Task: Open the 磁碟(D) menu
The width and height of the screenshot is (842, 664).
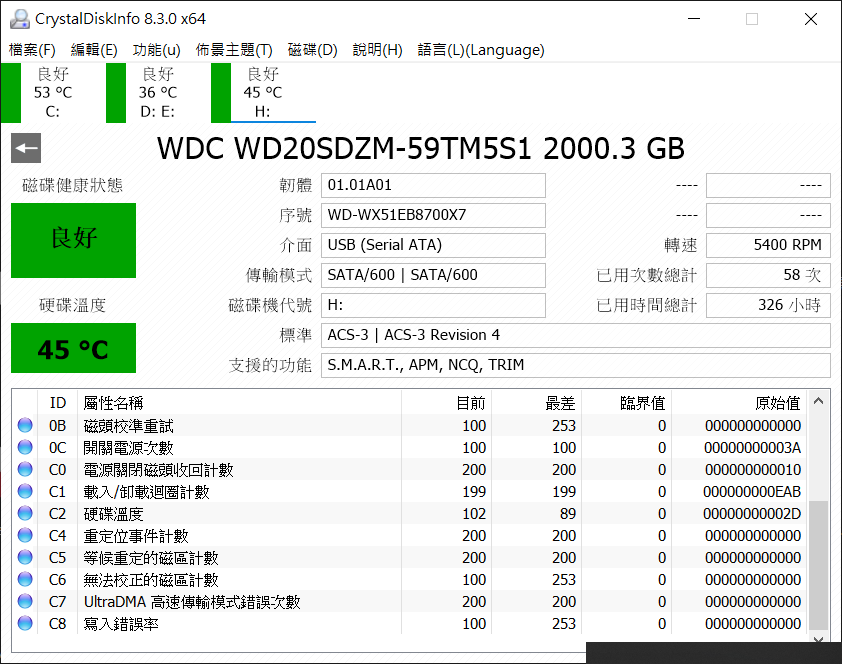Action: (312, 50)
